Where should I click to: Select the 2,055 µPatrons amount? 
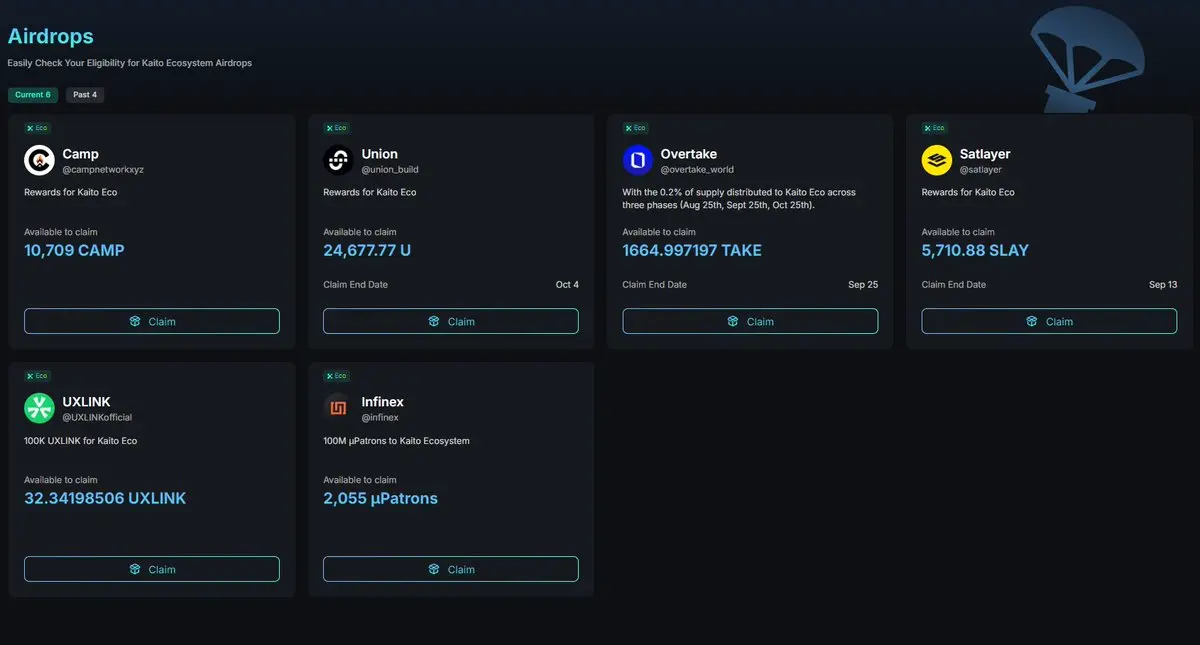pos(380,498)
